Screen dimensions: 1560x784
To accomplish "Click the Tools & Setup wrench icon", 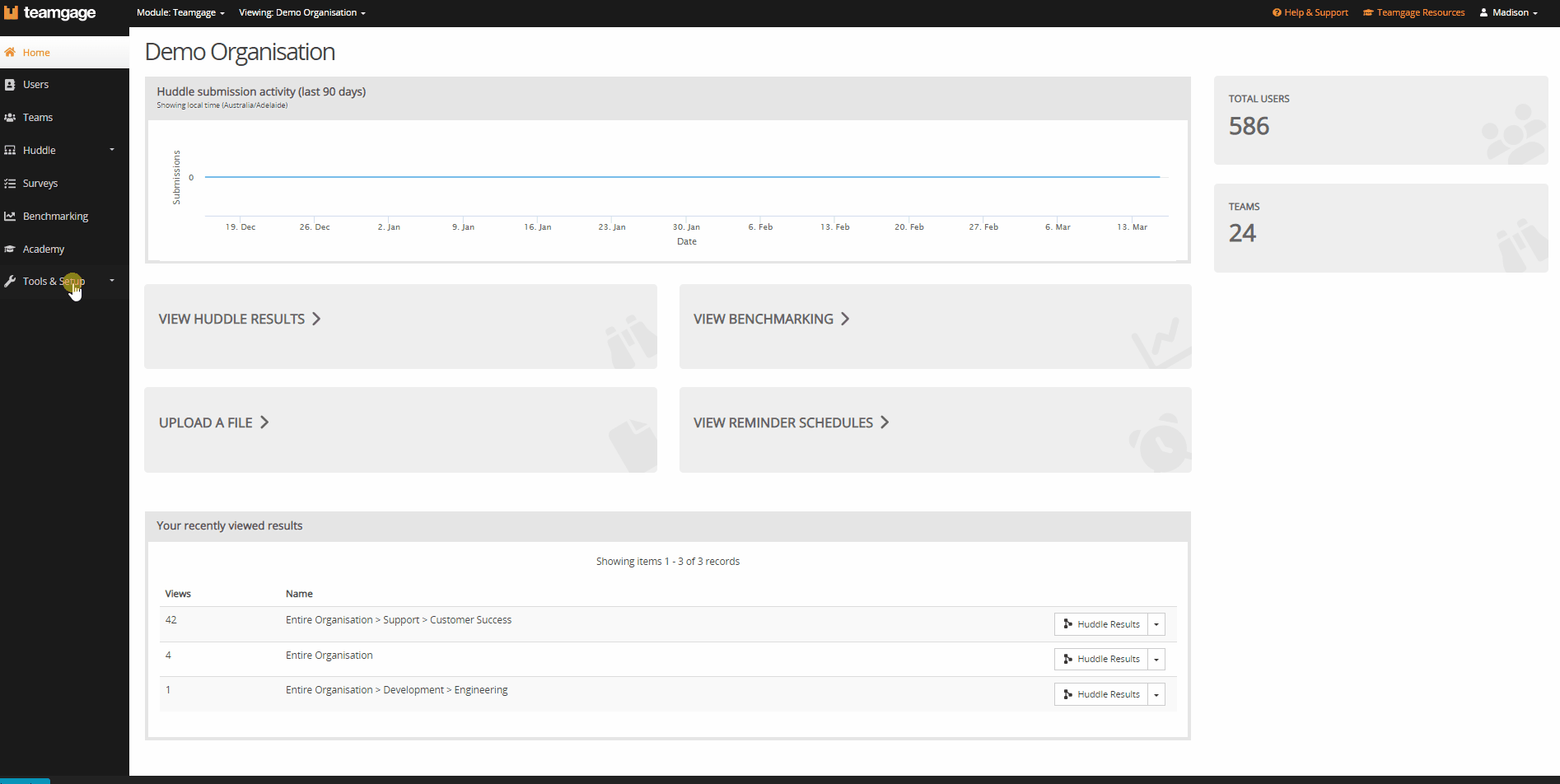I will click(x=10, y=282).
